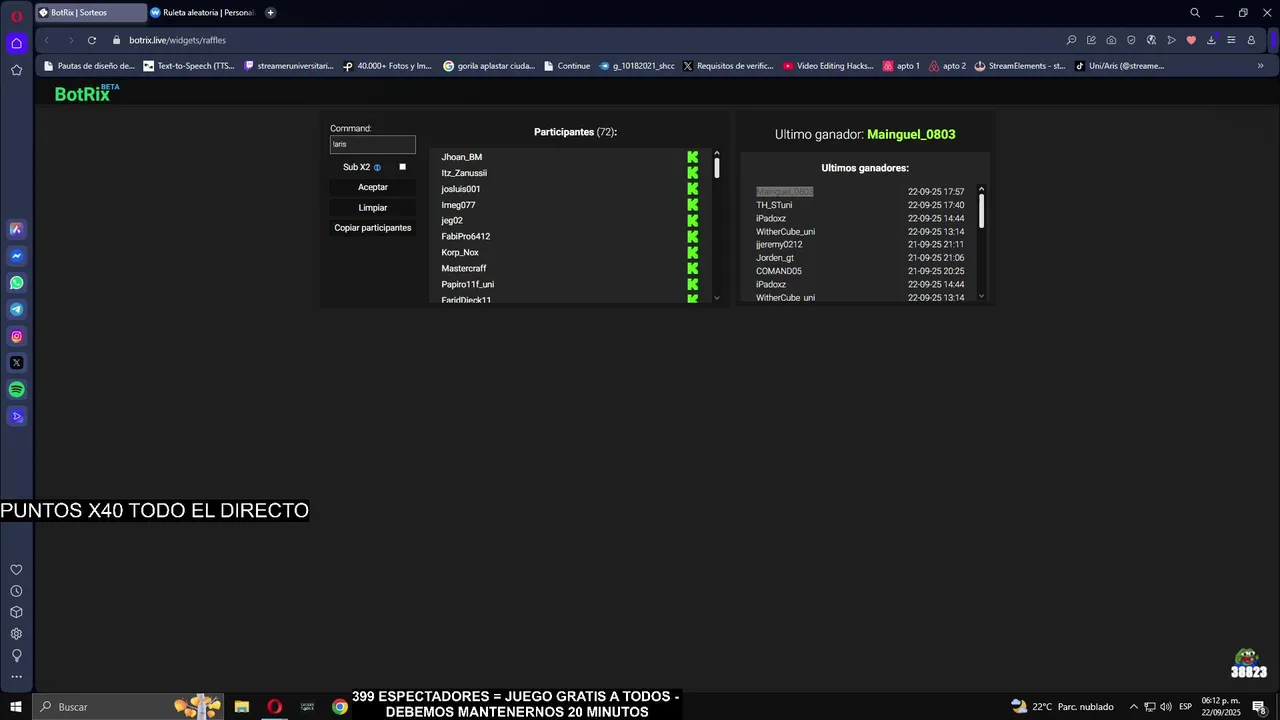
Task: Open the browser downloads icon
Action: 1211,40
